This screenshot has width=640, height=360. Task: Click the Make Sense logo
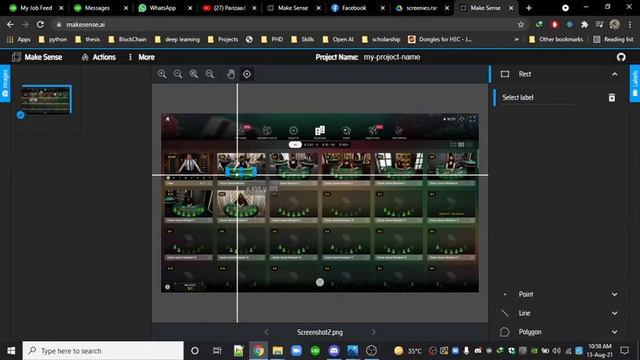pyautogui.click(x=37, y=57)
